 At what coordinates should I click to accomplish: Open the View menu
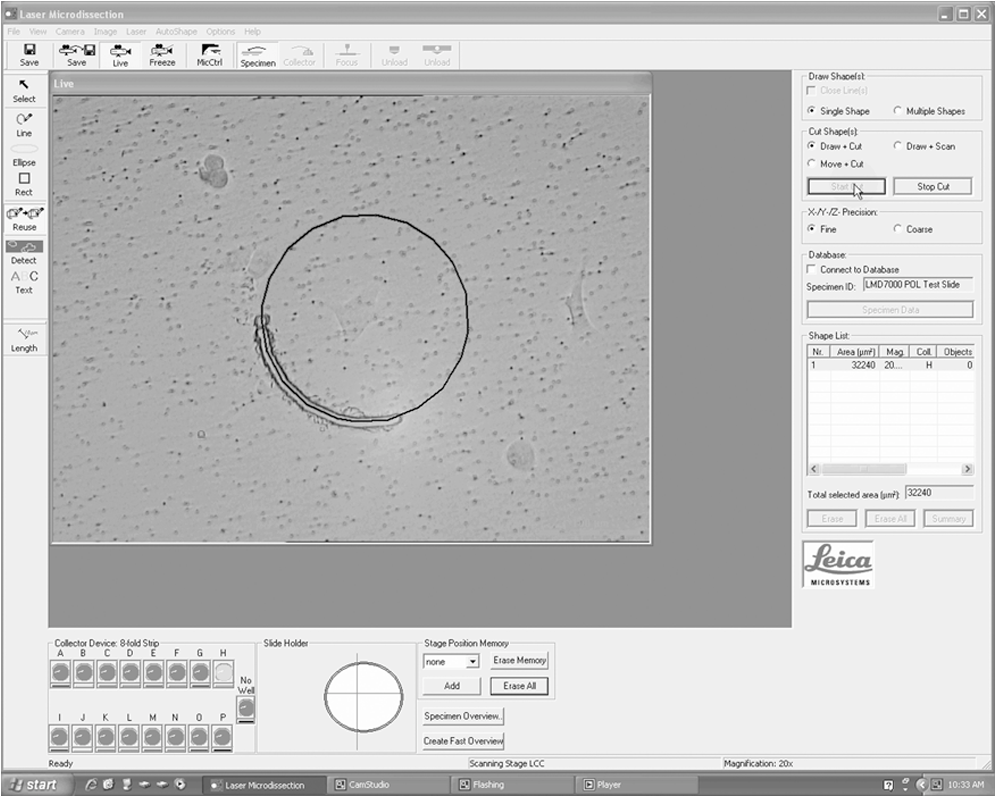(x=38, y=31)
